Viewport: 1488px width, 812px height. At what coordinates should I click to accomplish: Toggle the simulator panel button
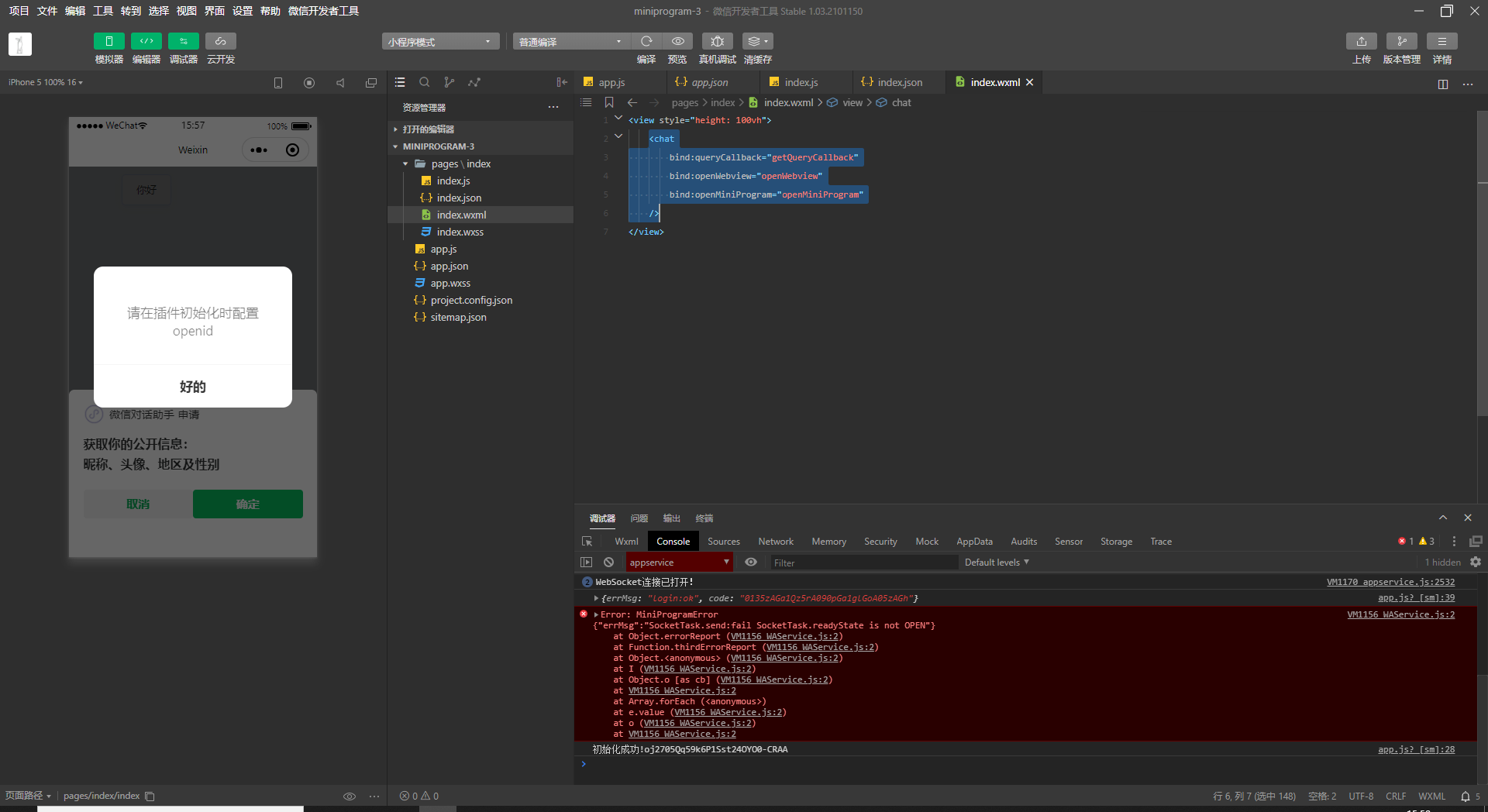tap(108, 41)
